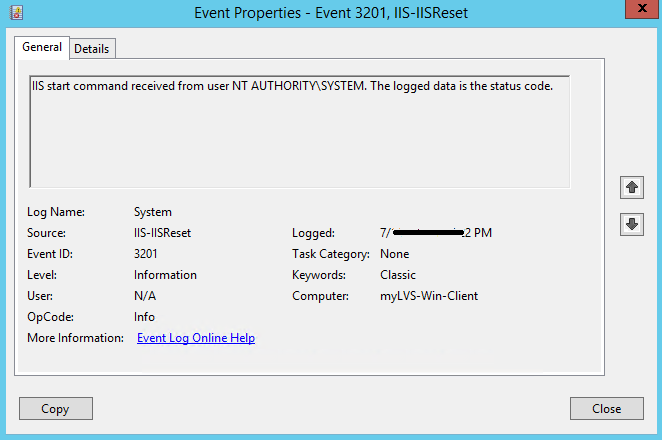This screenshot has width=662, height=440.
Task: Click the previous event up arrow button
Action: point(631,187)
